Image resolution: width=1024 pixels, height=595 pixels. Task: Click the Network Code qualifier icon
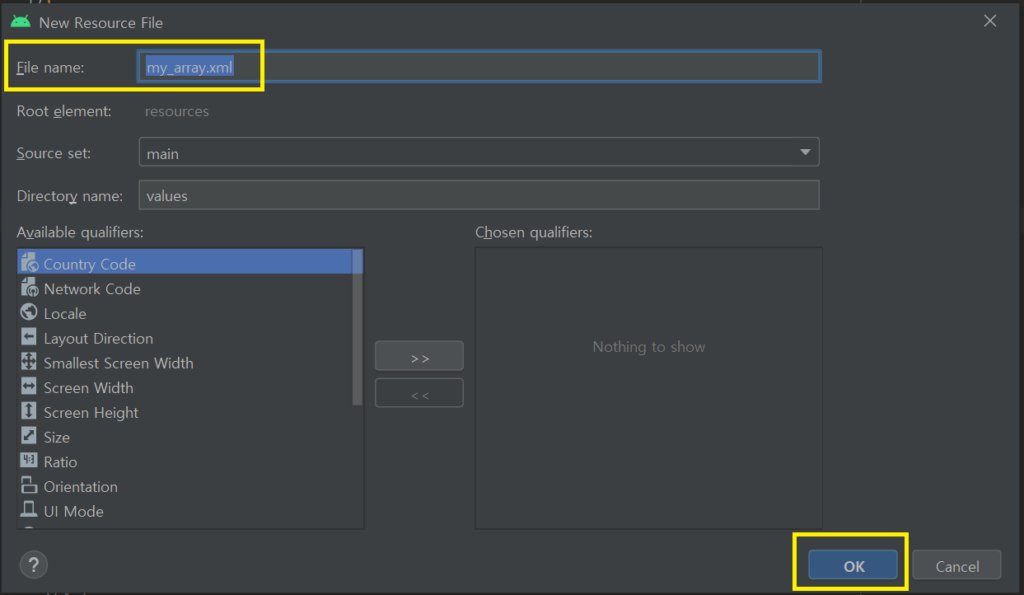click(28, 289)
